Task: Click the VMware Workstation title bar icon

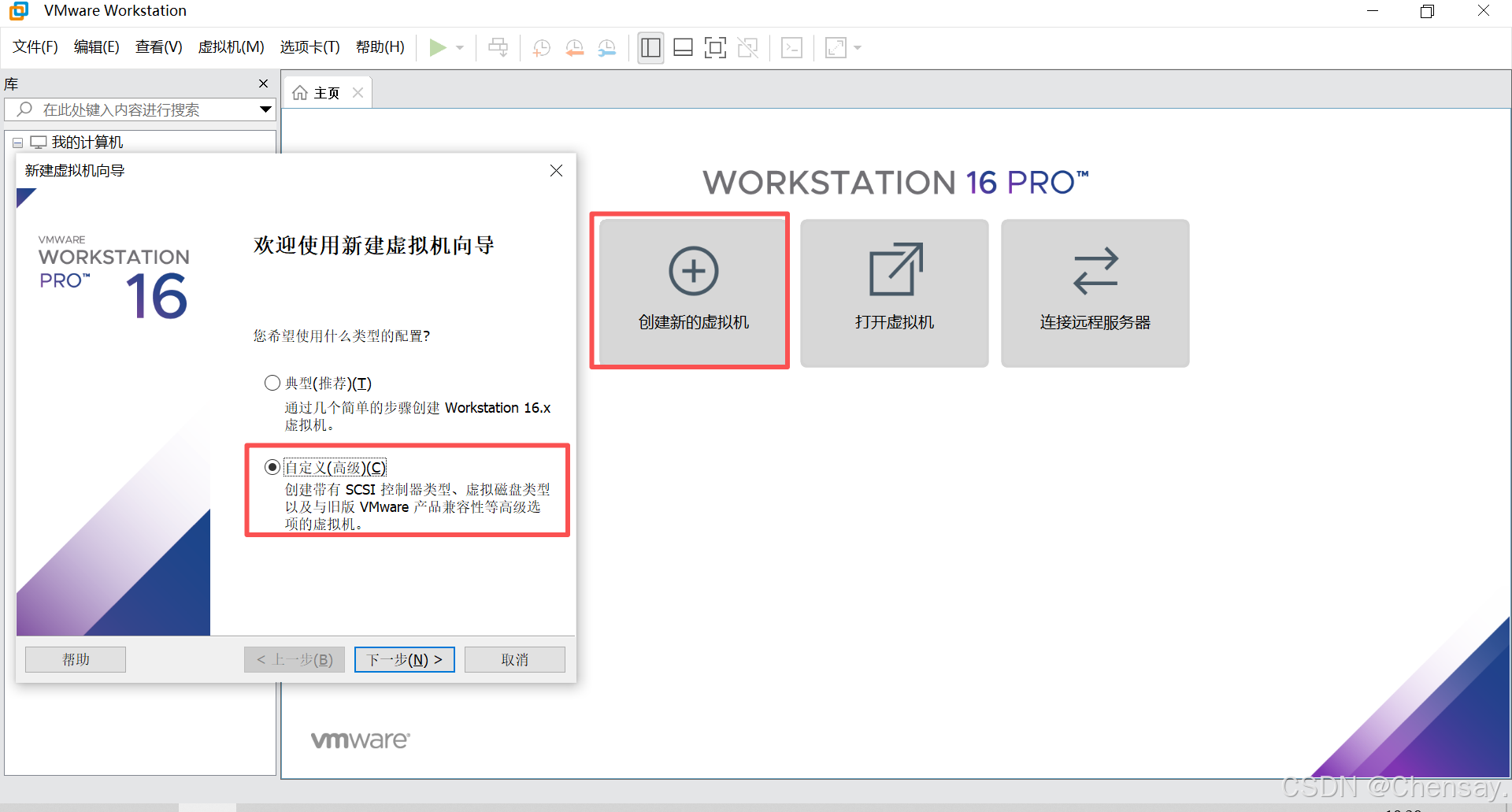Action: pyautogui.click(x=18, y=10)
